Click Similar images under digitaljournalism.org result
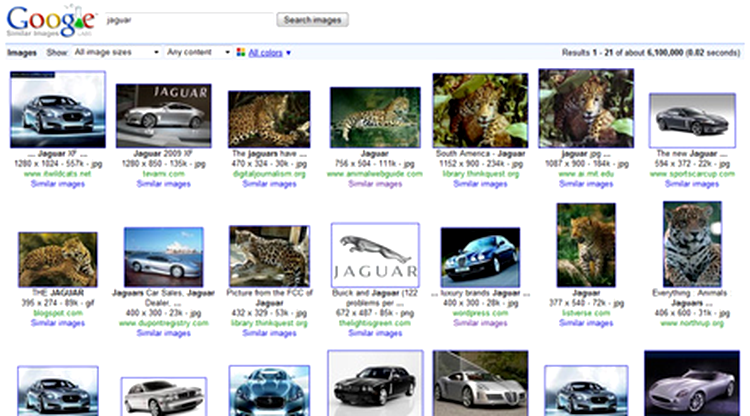This screenshot has height=416, width=750. tap(269, 184)
